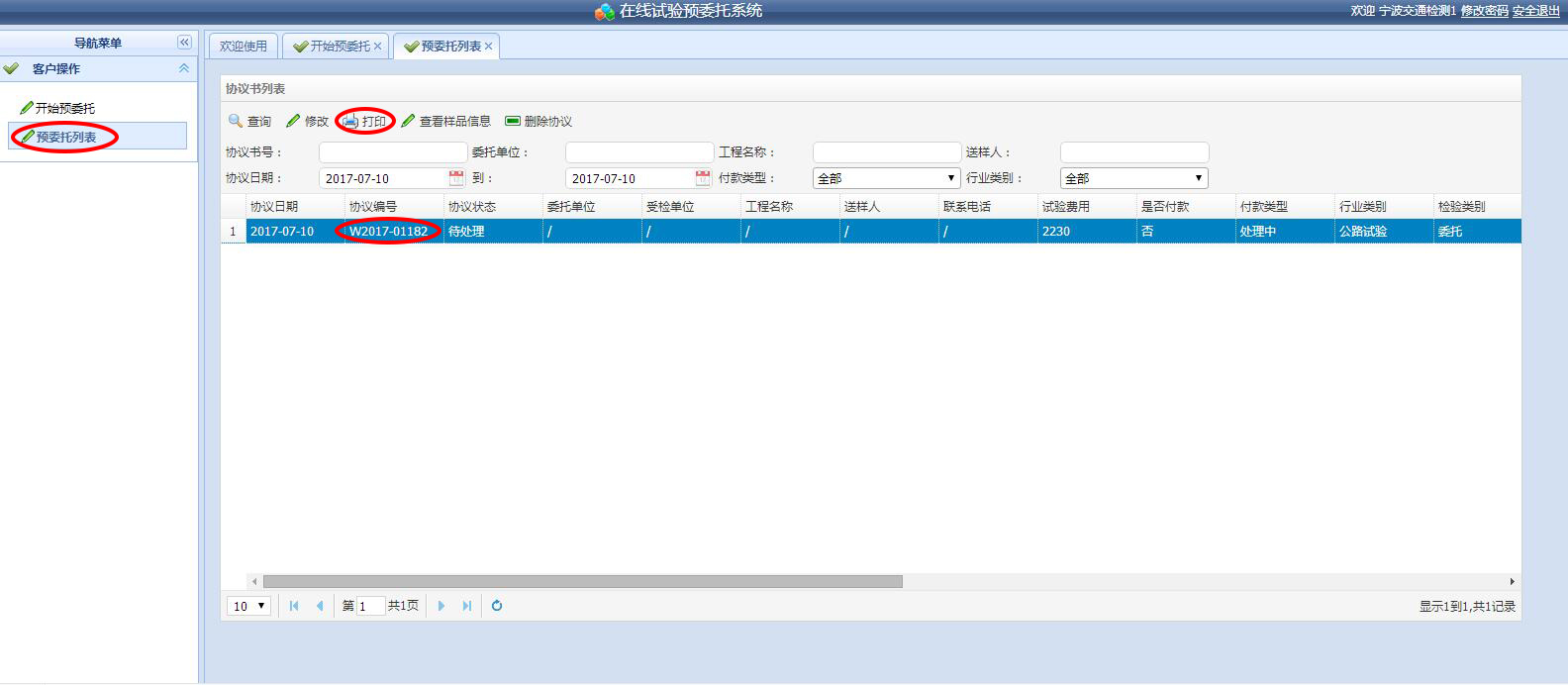Open the page size dropdown showing 10
The height and width of the screenshot is (685, 1568).
pyautogui.click(x=249, y=606)
